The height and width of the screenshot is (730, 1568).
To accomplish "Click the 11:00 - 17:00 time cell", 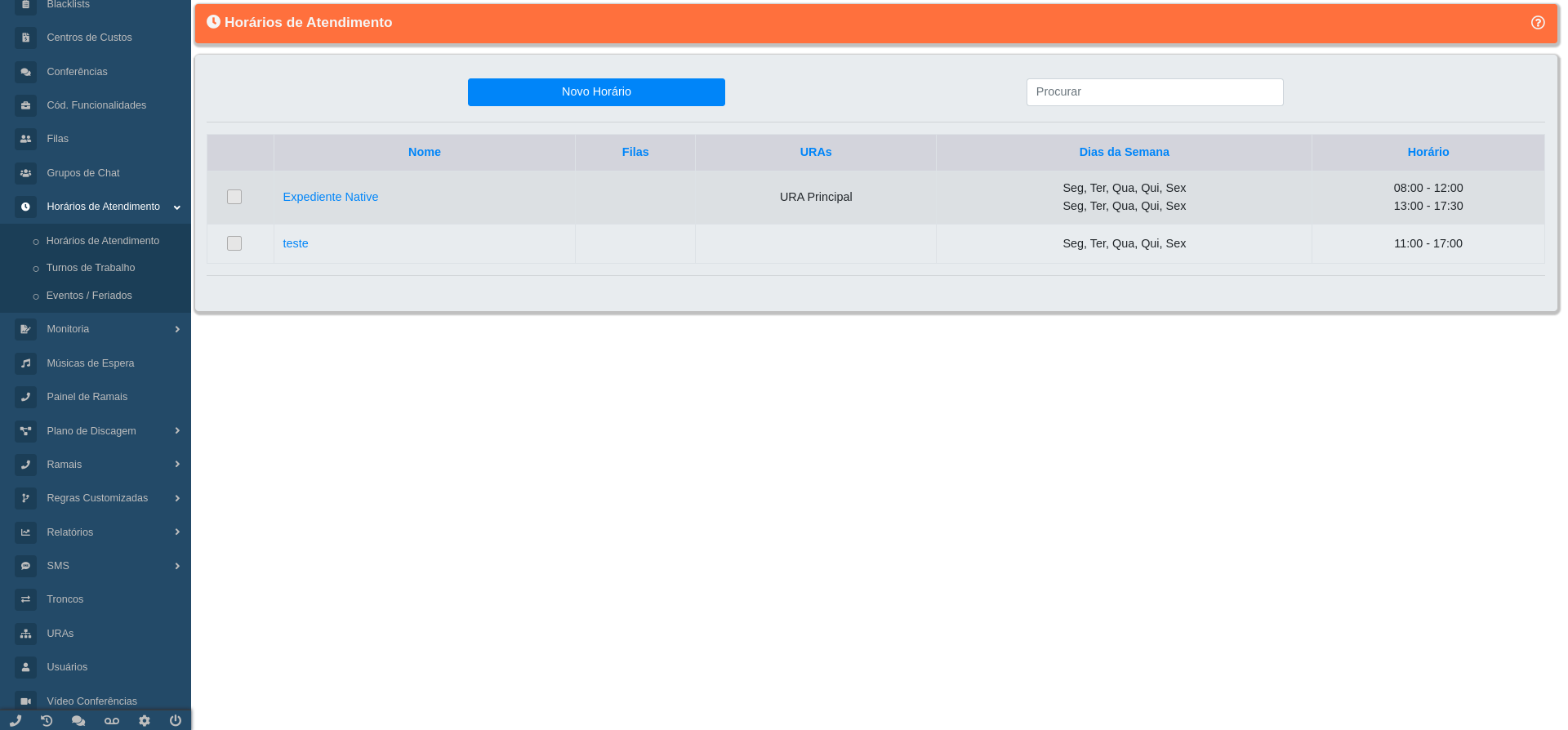I will (x=1428, y=243).
